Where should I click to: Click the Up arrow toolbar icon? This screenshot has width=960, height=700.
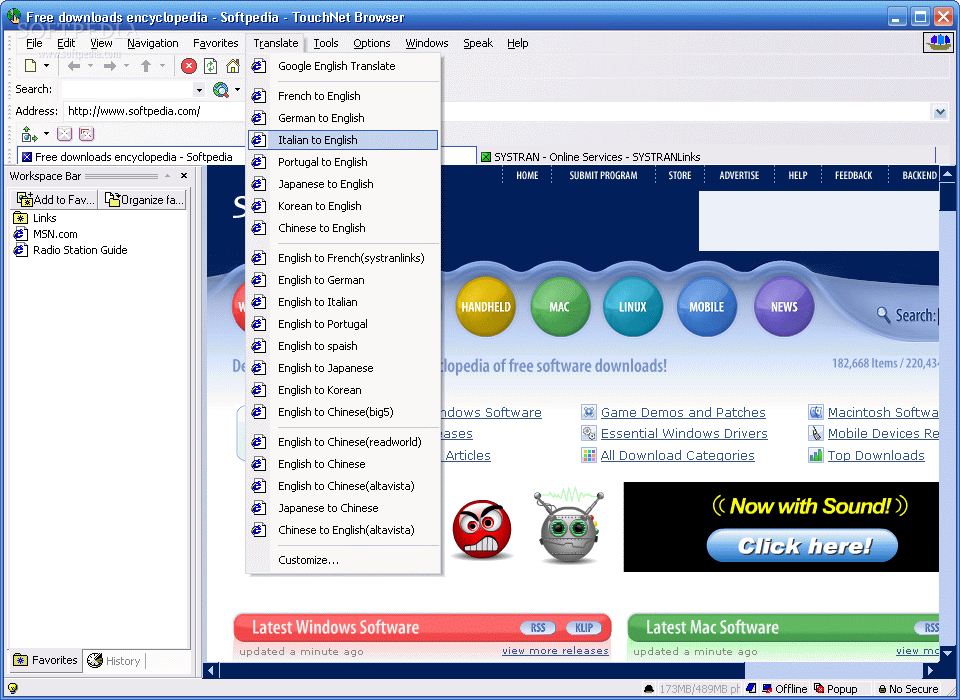coord(146,66)
